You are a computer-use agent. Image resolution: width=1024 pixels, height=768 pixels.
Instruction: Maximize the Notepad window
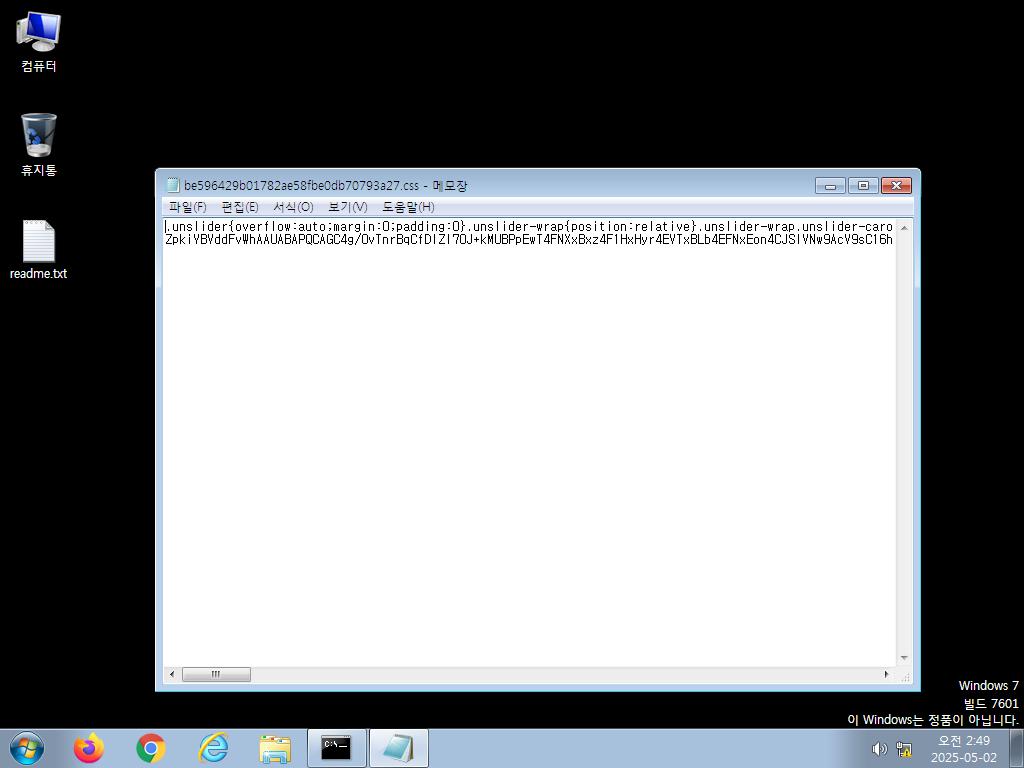(863, 185)
